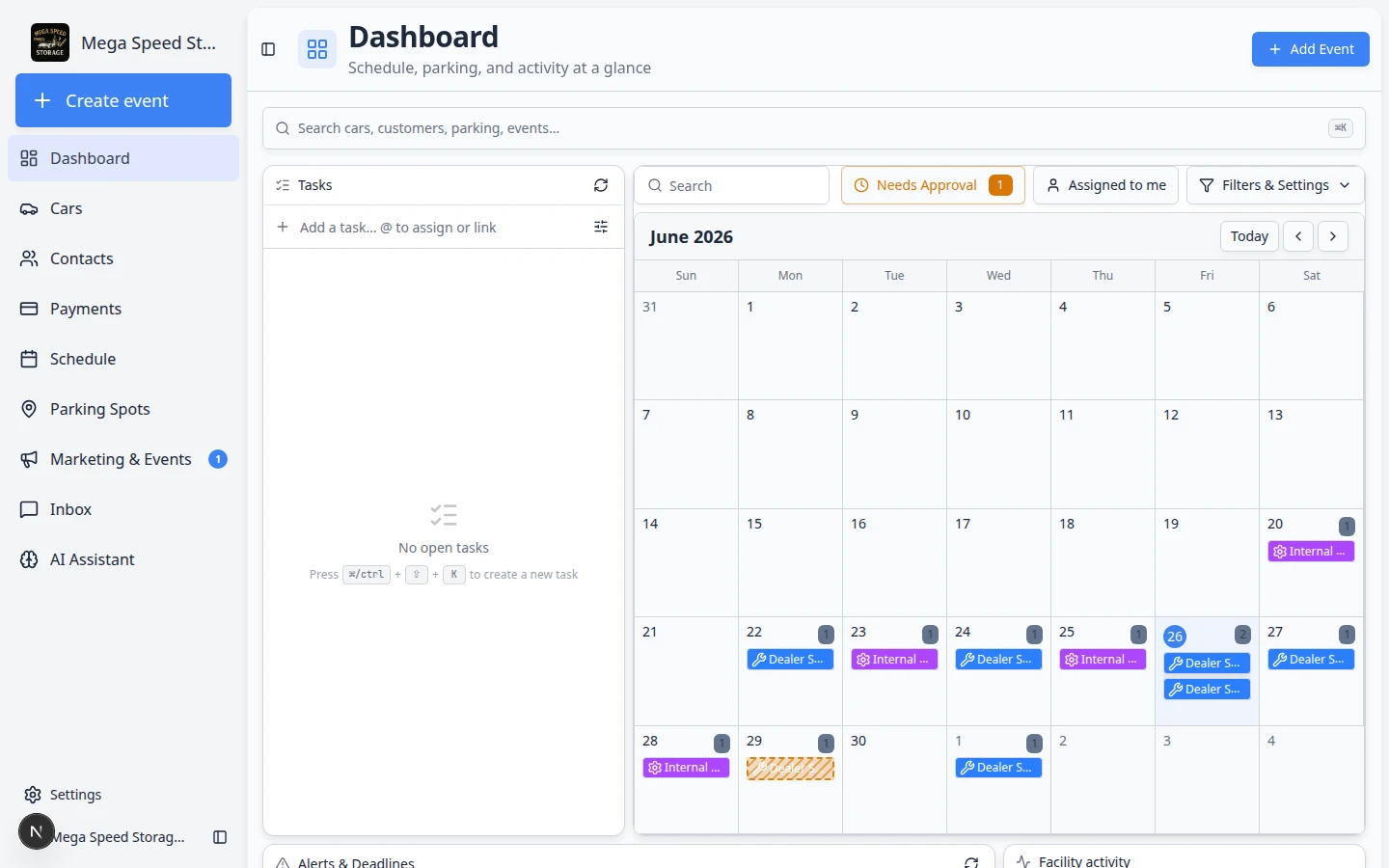Open the Internal event on June 20
The image size is (1389, 868).
pos(1311,552)
